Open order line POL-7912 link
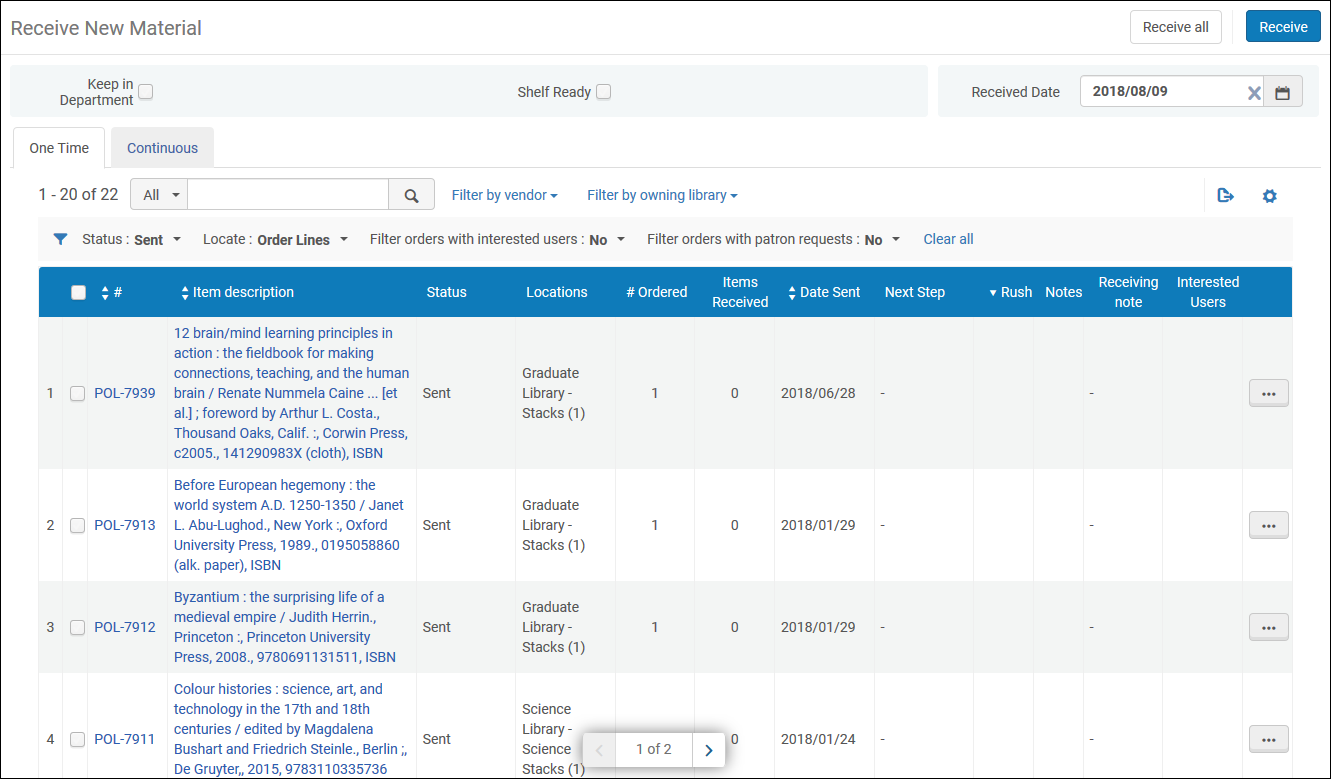This screenshot has height=779, width=1331. point(125,627)
